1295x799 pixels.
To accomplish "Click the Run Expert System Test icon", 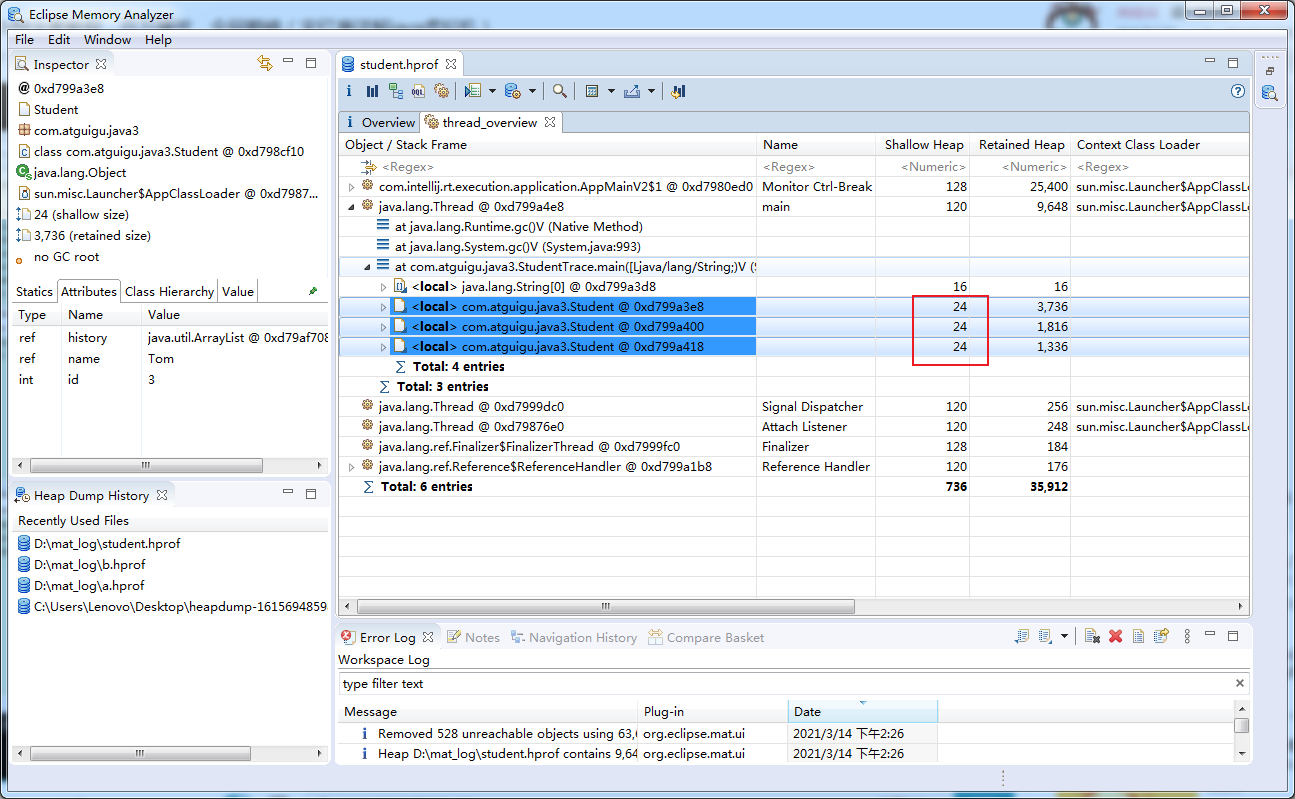I will coord(473,91).
